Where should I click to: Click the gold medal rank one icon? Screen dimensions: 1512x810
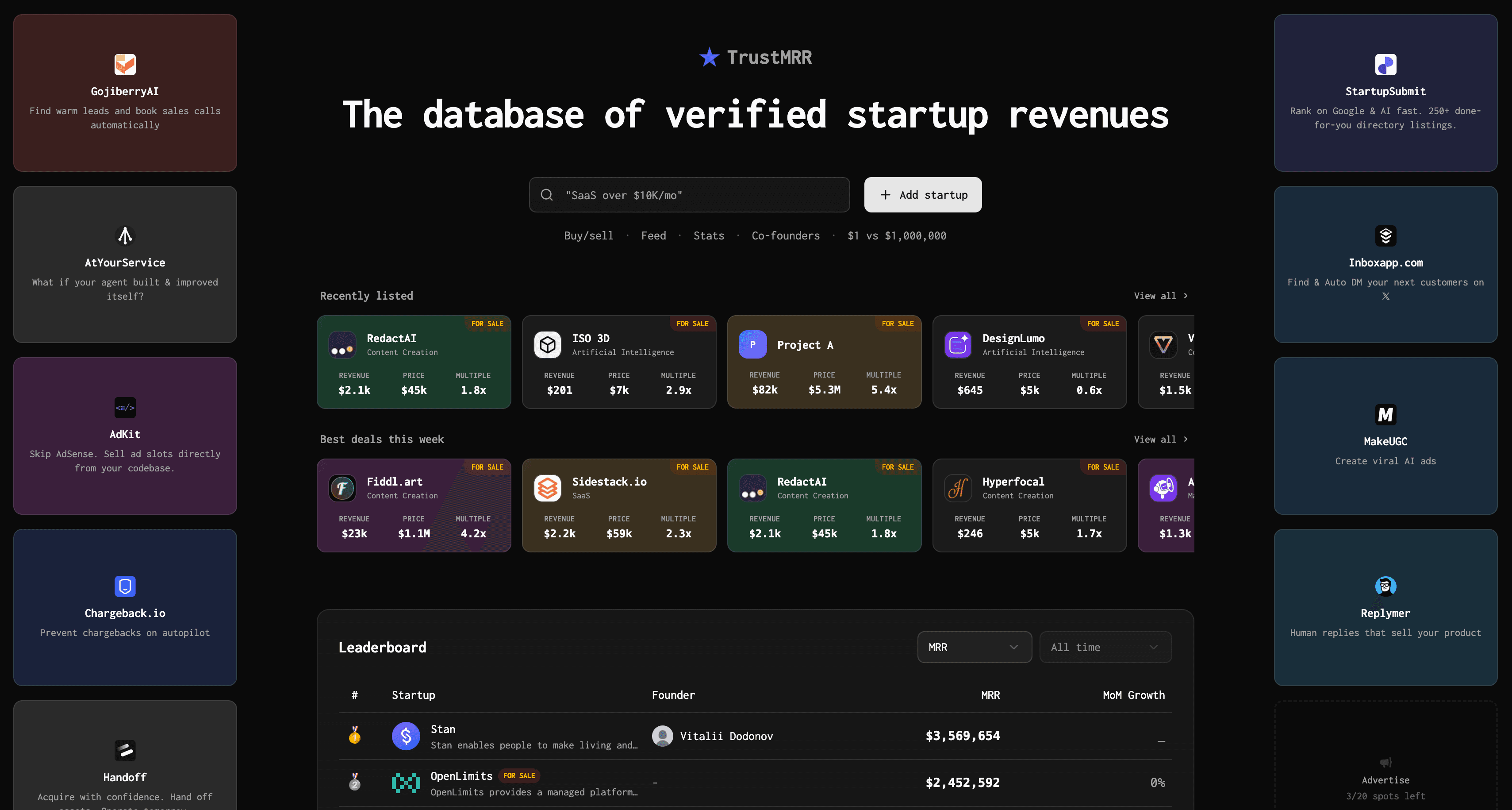(354, 735)
